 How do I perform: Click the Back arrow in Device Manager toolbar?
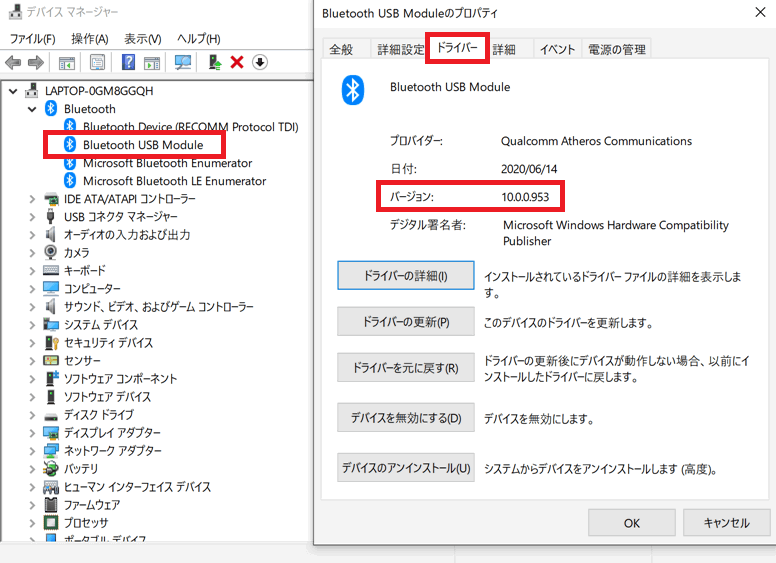coord(13,62)
